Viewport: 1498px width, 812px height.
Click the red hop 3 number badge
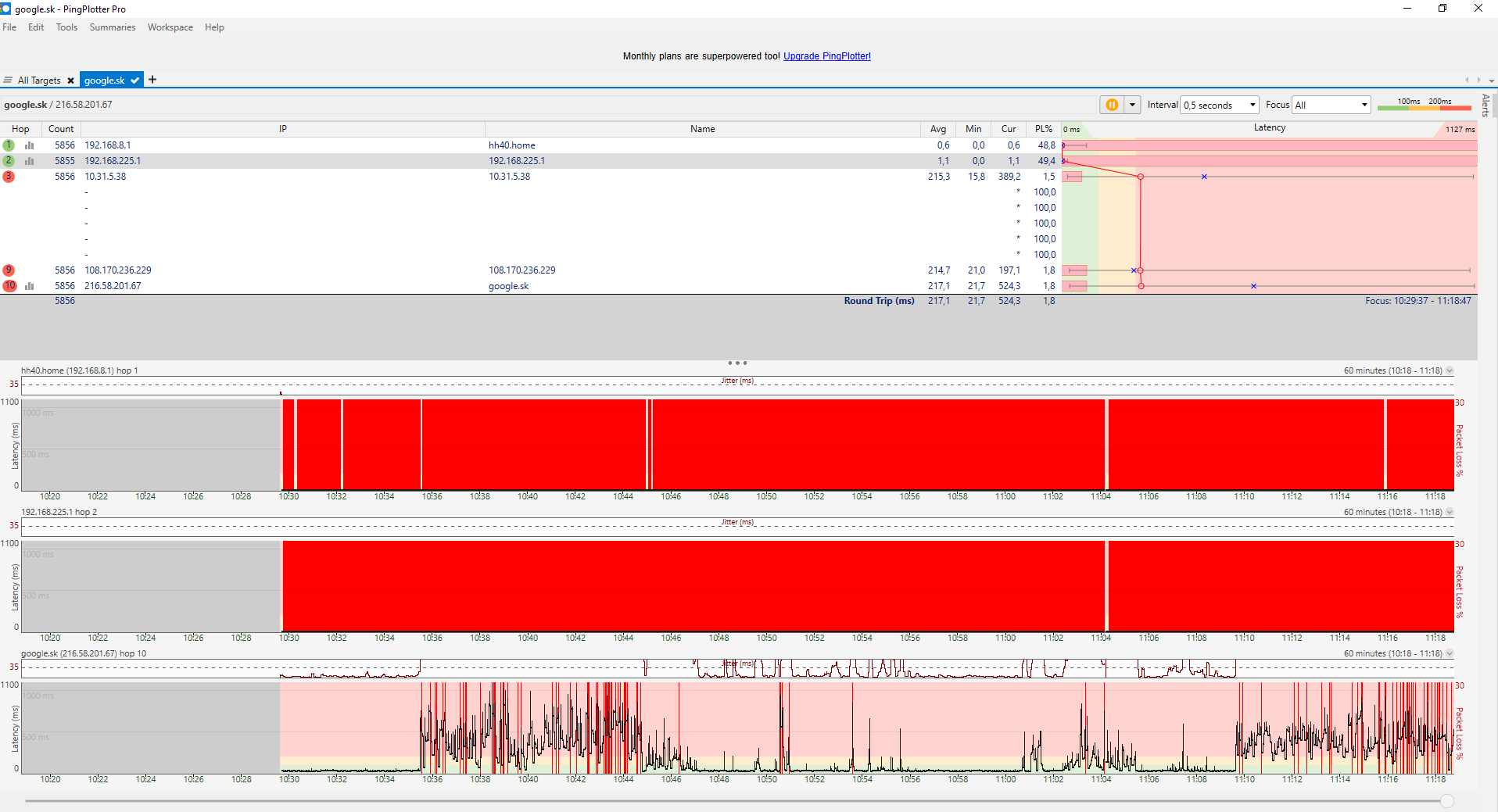(9, 177)
